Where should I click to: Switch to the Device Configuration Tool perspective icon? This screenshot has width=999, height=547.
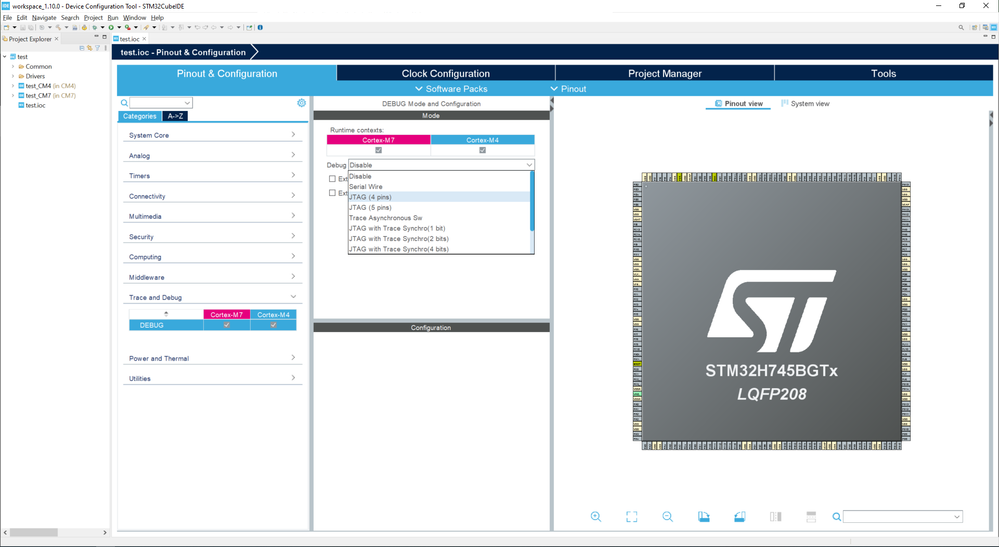pyautogui.click(x=994, y=27)
